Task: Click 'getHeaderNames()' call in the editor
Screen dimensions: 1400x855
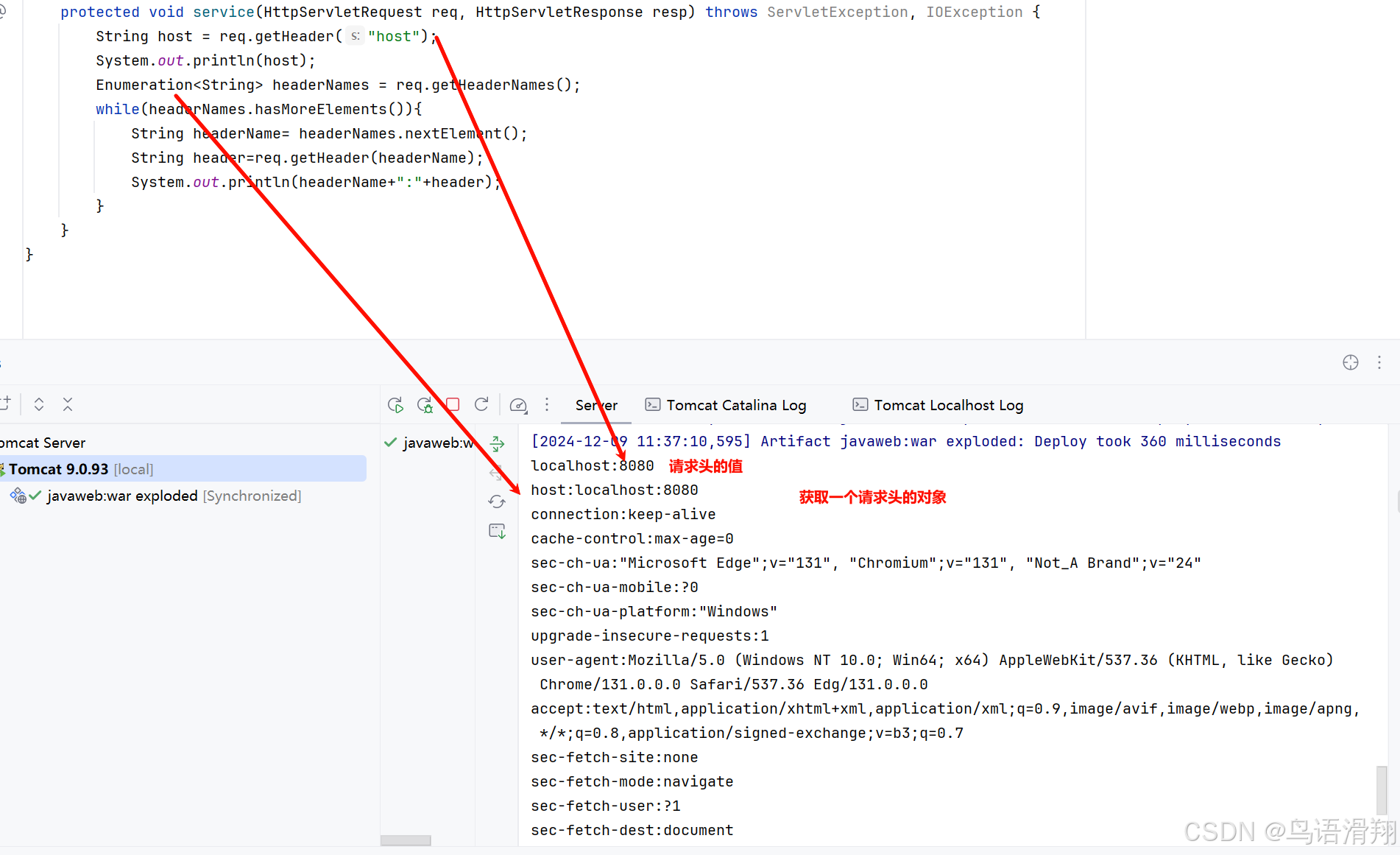Action: pyautogui.click(x=501, y=85)
